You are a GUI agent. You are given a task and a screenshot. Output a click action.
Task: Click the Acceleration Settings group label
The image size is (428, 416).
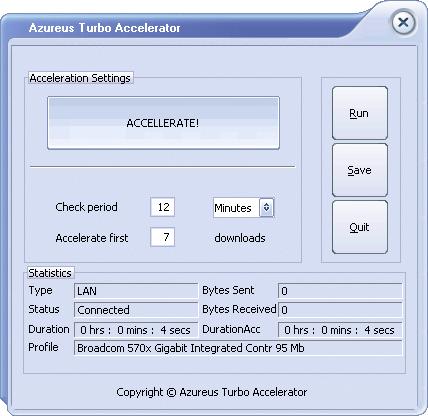point(80,78)
